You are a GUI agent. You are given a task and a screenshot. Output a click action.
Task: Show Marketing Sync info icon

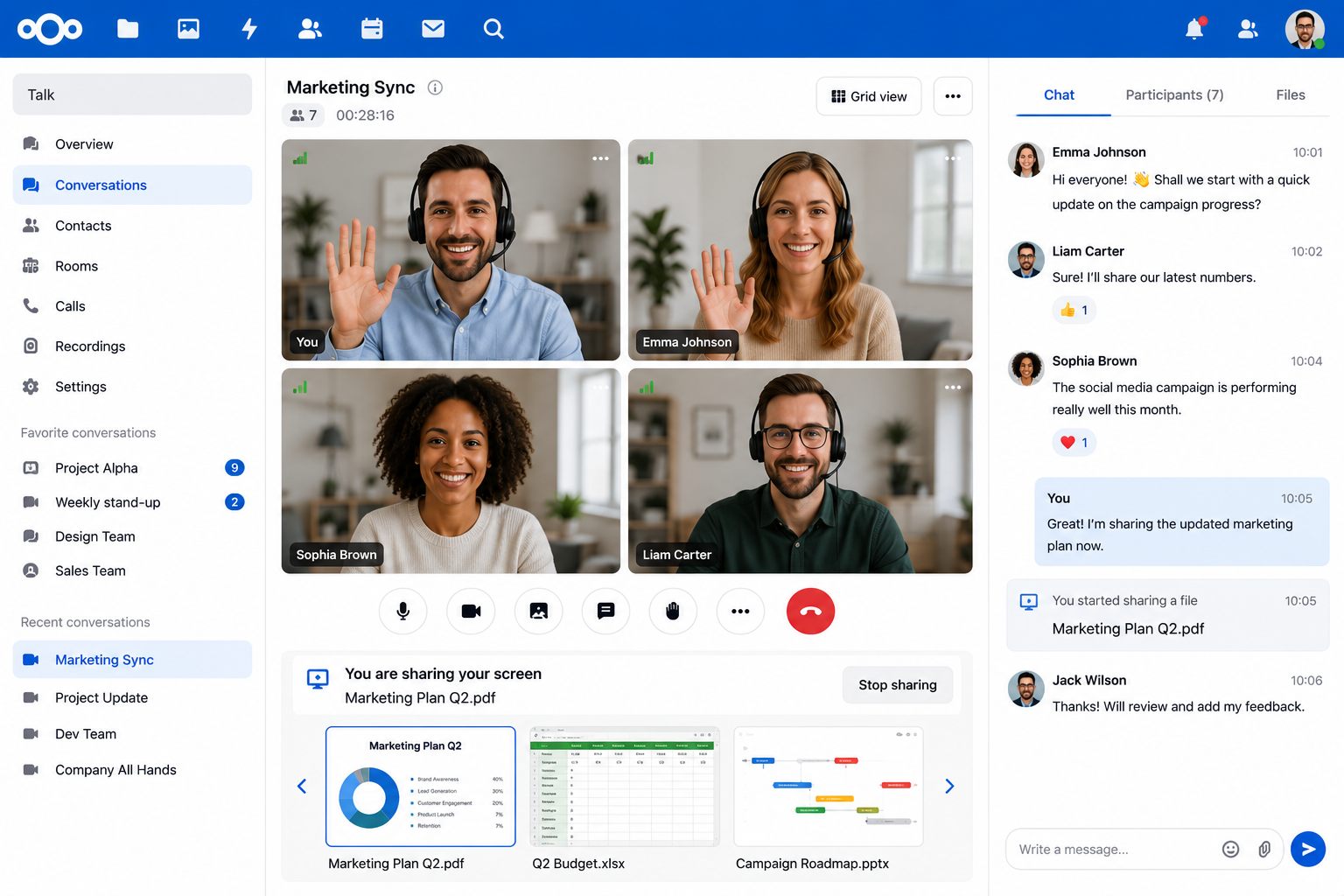point(435,87)
